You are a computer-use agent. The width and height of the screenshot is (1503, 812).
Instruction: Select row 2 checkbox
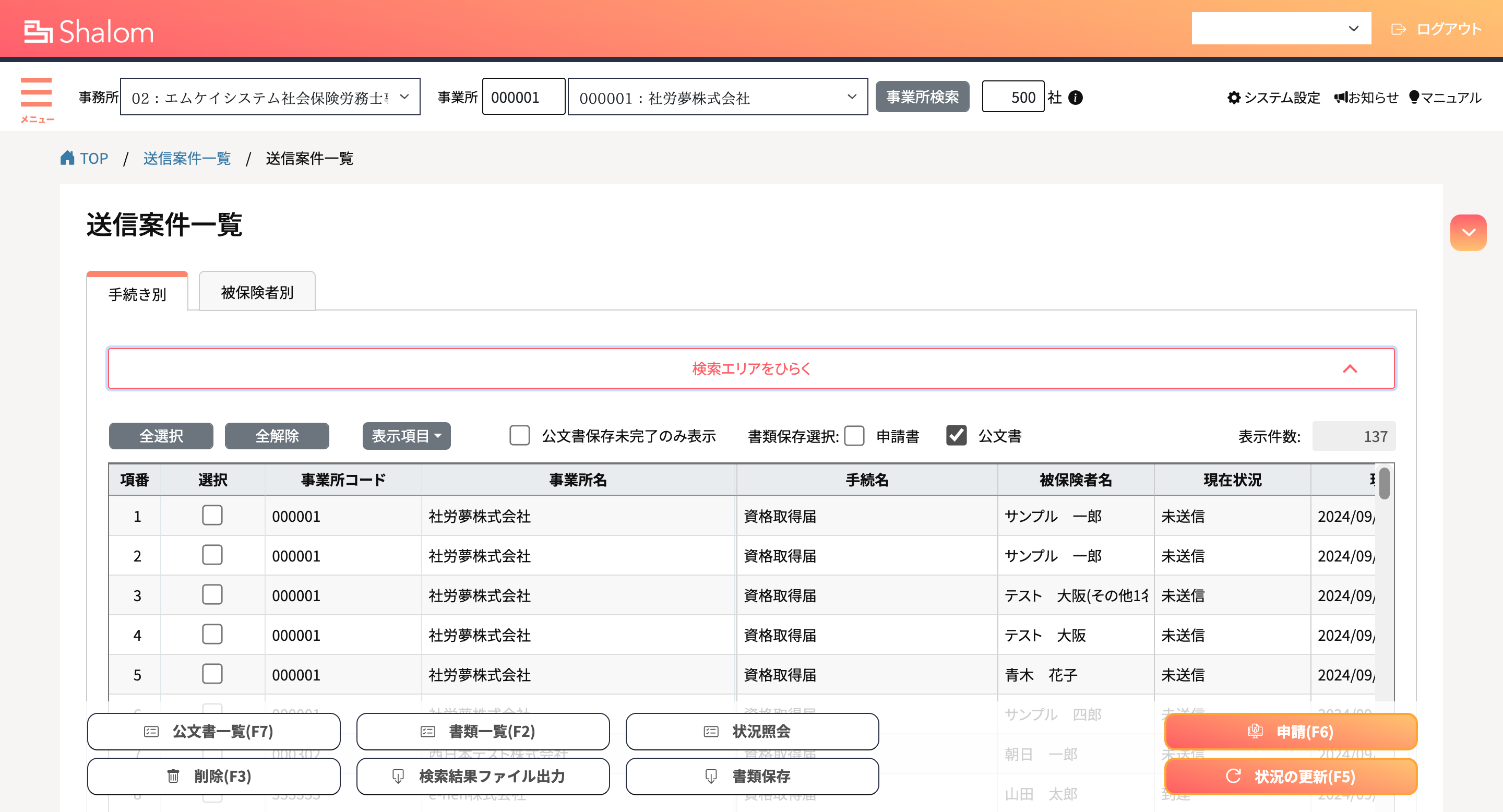coord(212,555)
